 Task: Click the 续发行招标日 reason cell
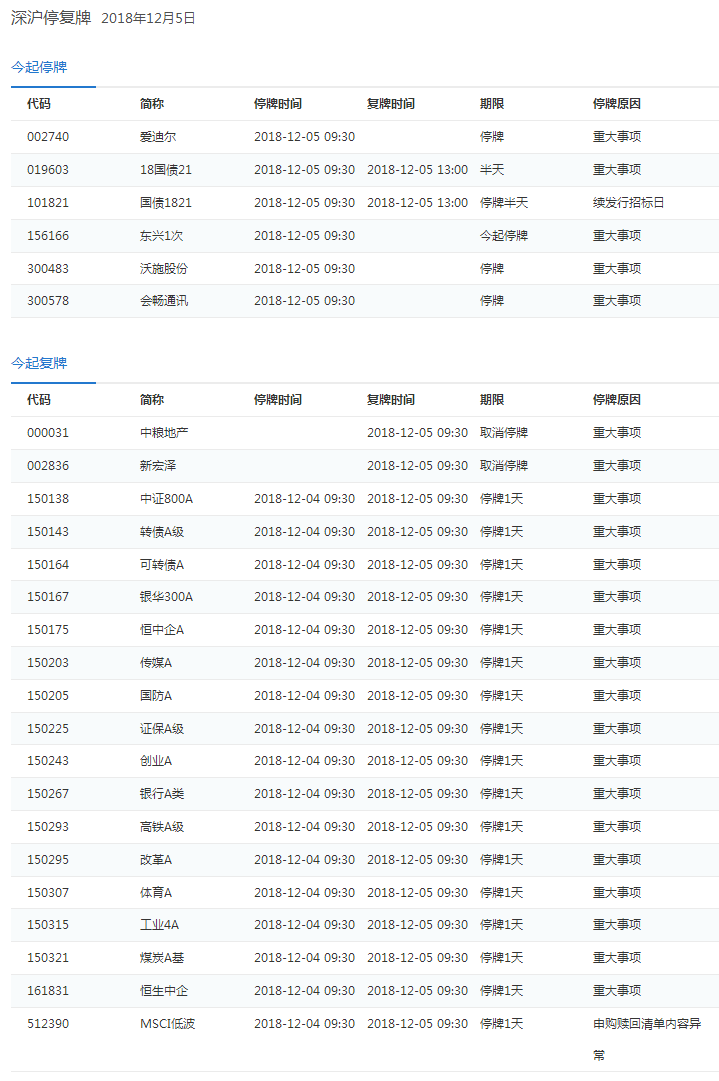click(x=628, y=203)
